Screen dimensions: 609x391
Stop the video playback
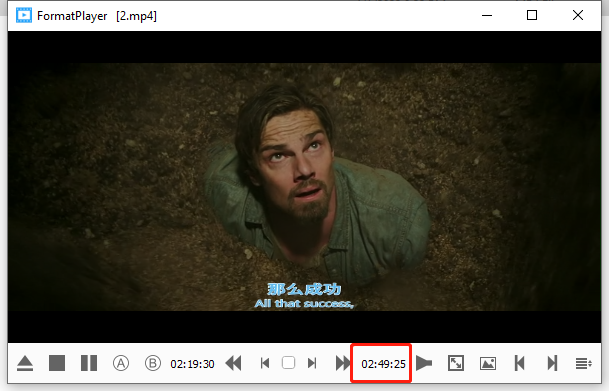click(57, 363)
